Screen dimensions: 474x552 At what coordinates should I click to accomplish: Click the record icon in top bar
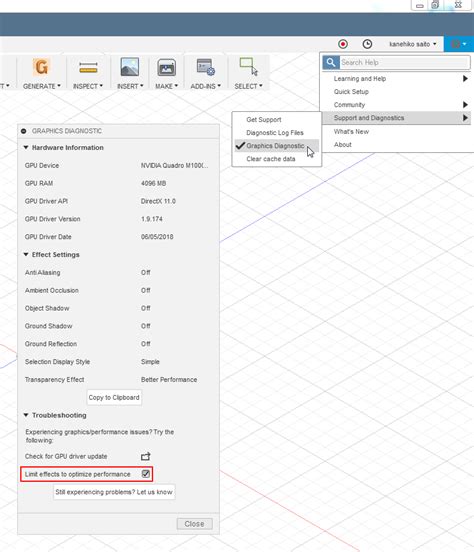click(x=343, y=44)
